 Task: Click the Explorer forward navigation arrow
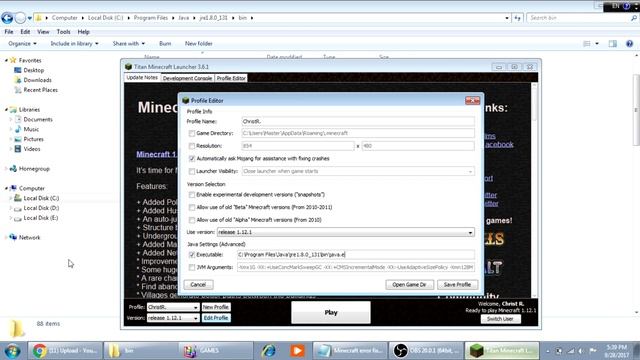pyautogui.click(x=20, y=18)
